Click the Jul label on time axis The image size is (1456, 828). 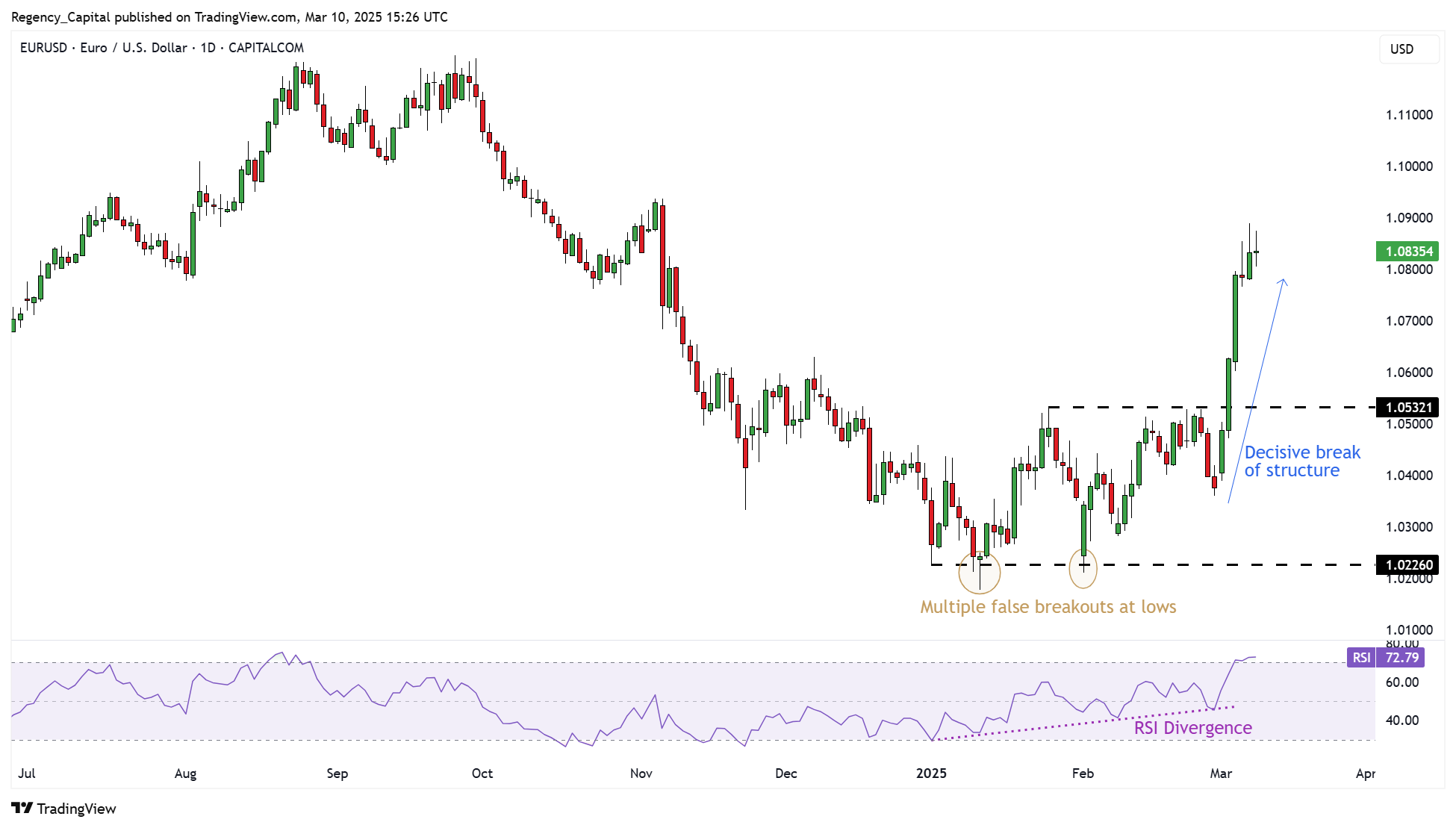[27, 773]
